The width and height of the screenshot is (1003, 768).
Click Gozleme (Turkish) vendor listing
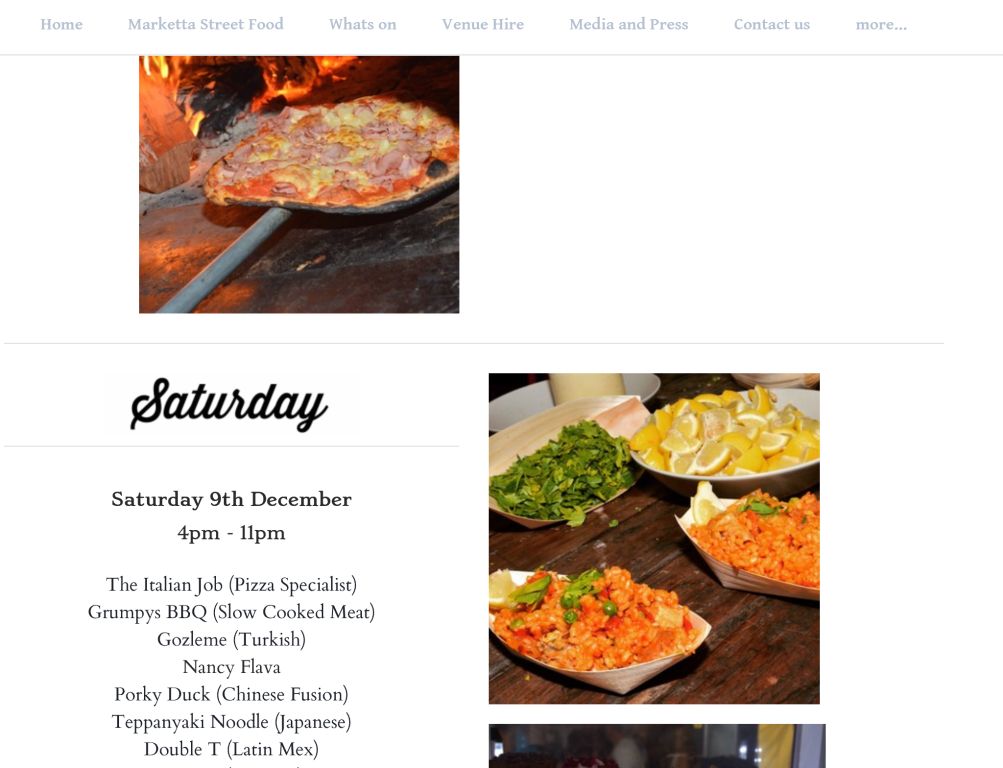(231, 639)
